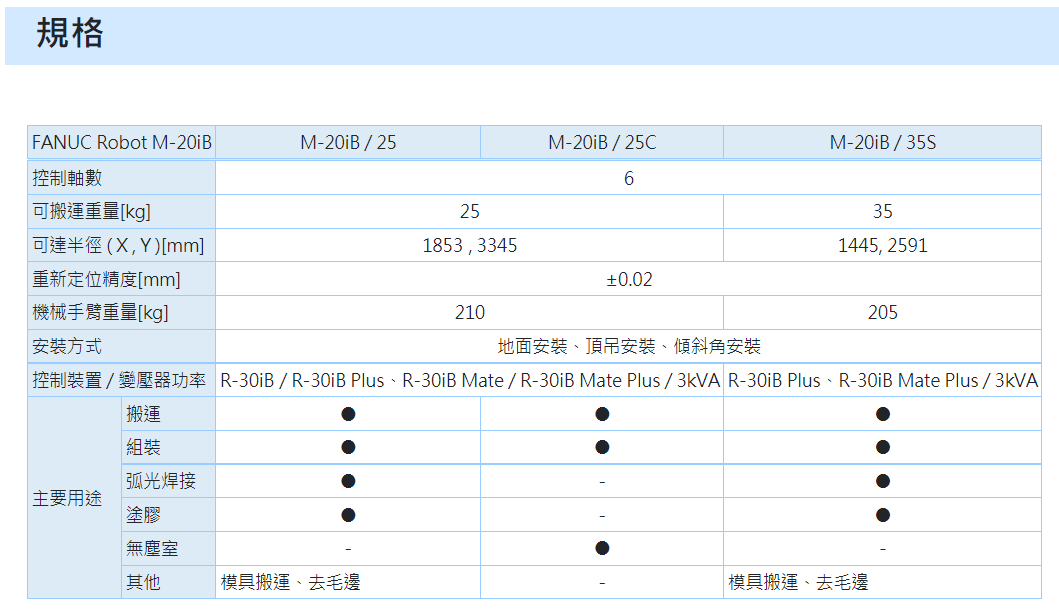This screenshot has width=1059, height=612.
Task: Click the 控制軸數 row label
Action: (68, 178)
